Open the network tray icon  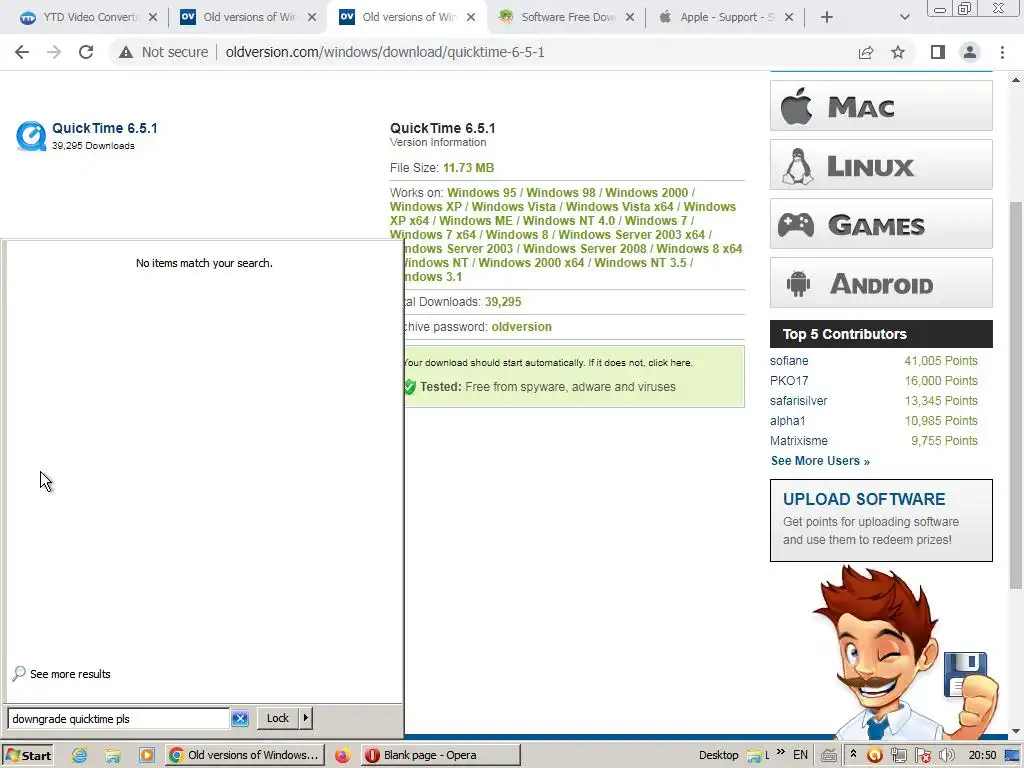(899, 756)
